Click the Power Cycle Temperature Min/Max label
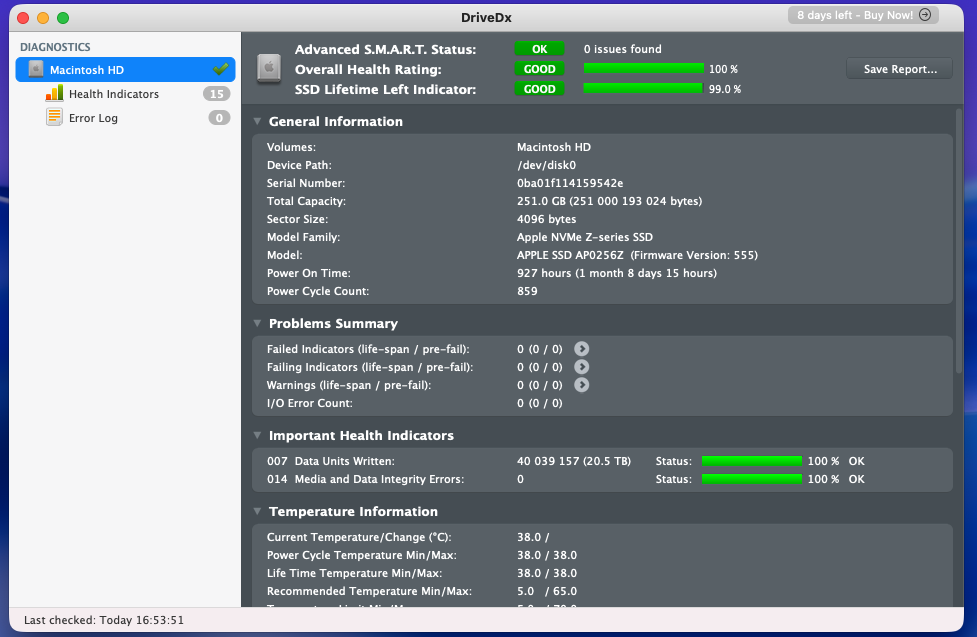This screenshot has width=977, height=637. click(361, 555)
